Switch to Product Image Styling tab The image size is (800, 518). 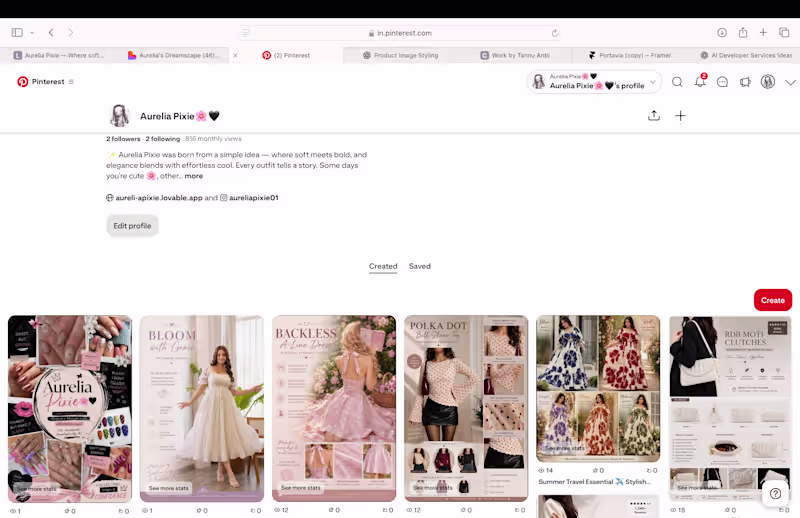[401, 55]
